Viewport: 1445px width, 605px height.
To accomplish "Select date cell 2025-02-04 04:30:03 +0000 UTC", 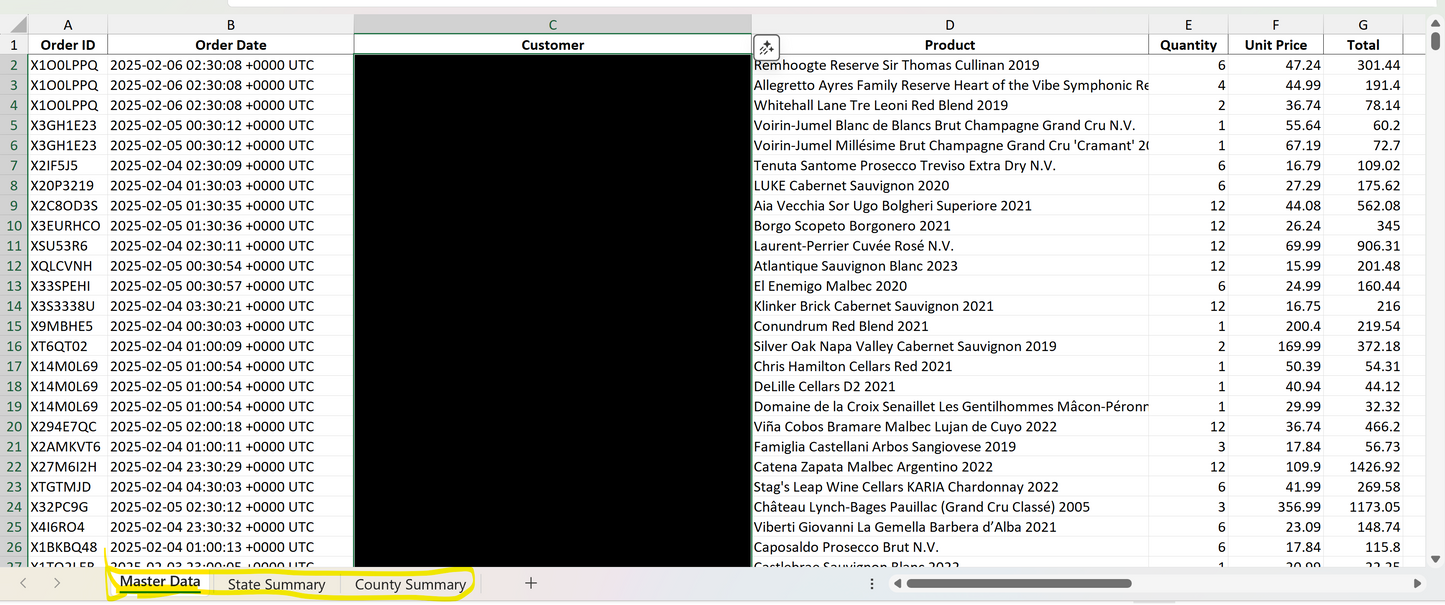I will [231, 487].
